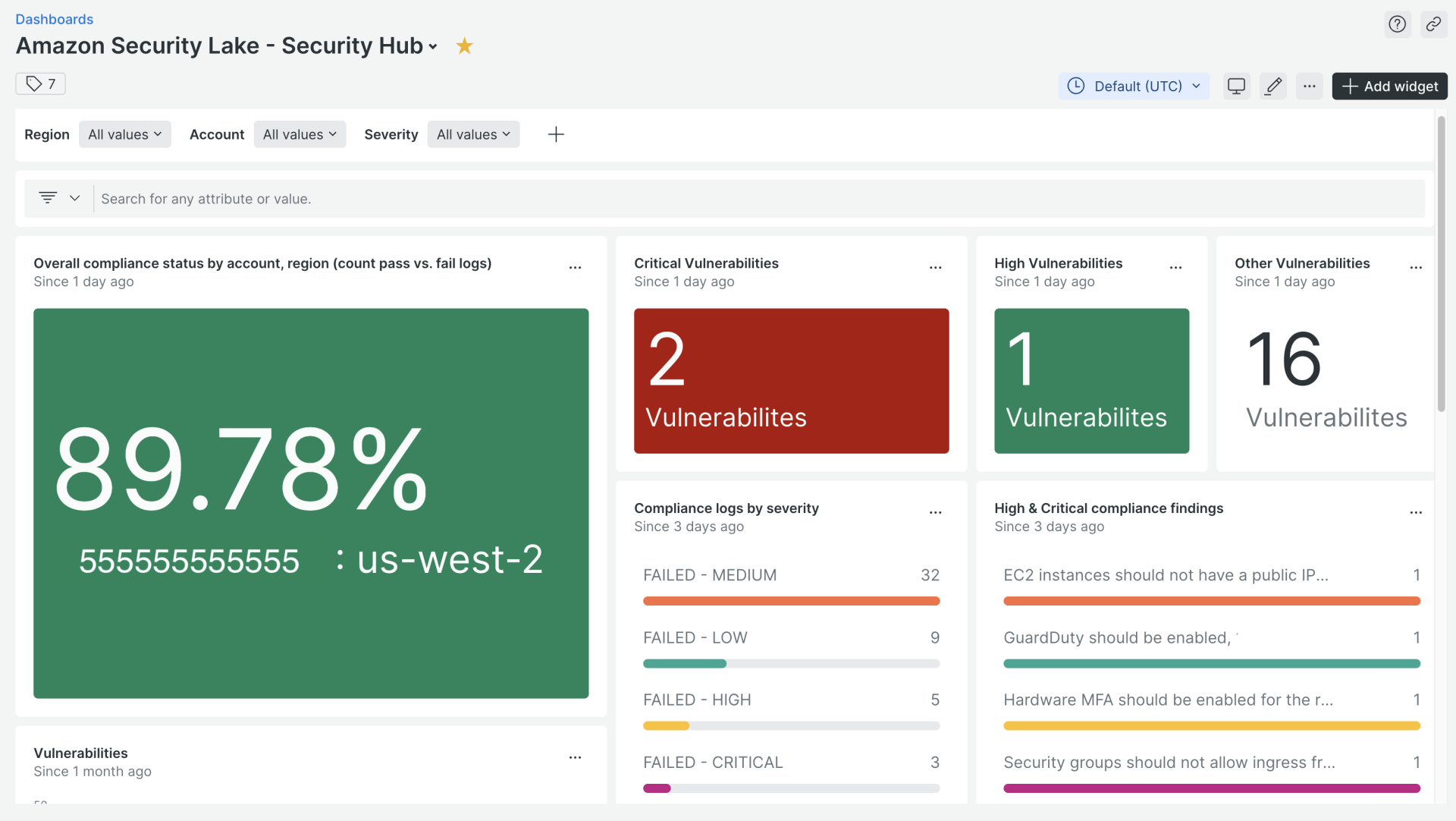Click the display/monitor view icon

pyautogui.click(x=1236, y=85)
